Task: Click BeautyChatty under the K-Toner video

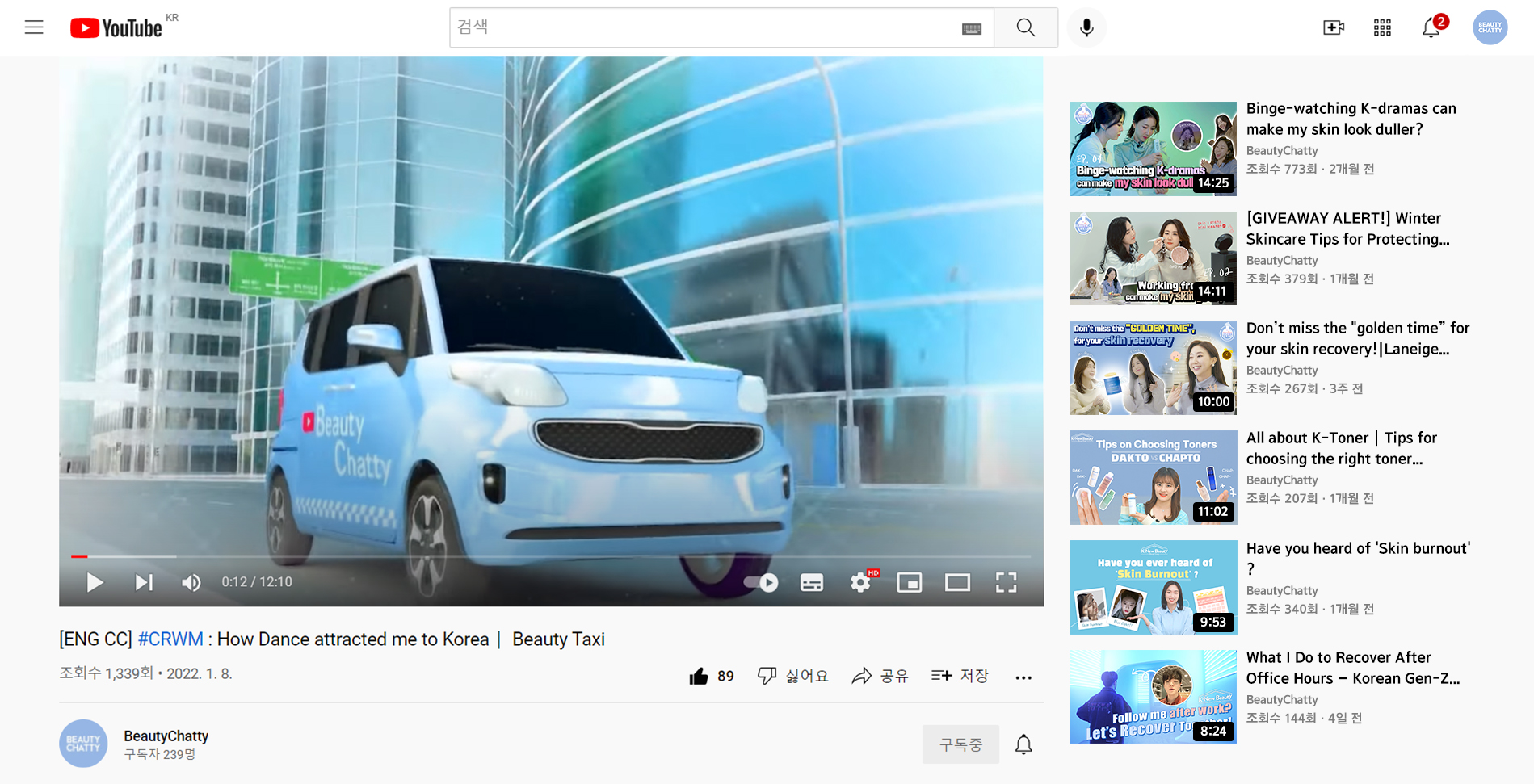Action: (1282, 480)
